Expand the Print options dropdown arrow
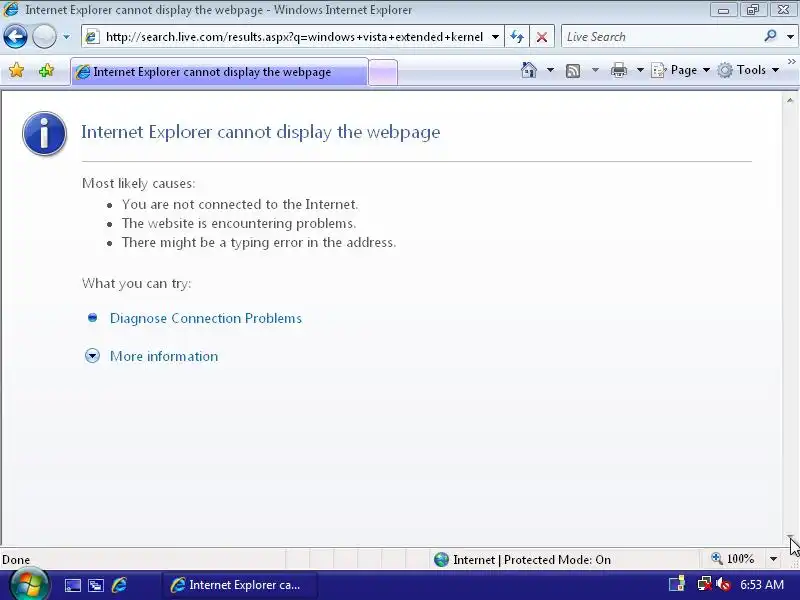 pos(640,70)
